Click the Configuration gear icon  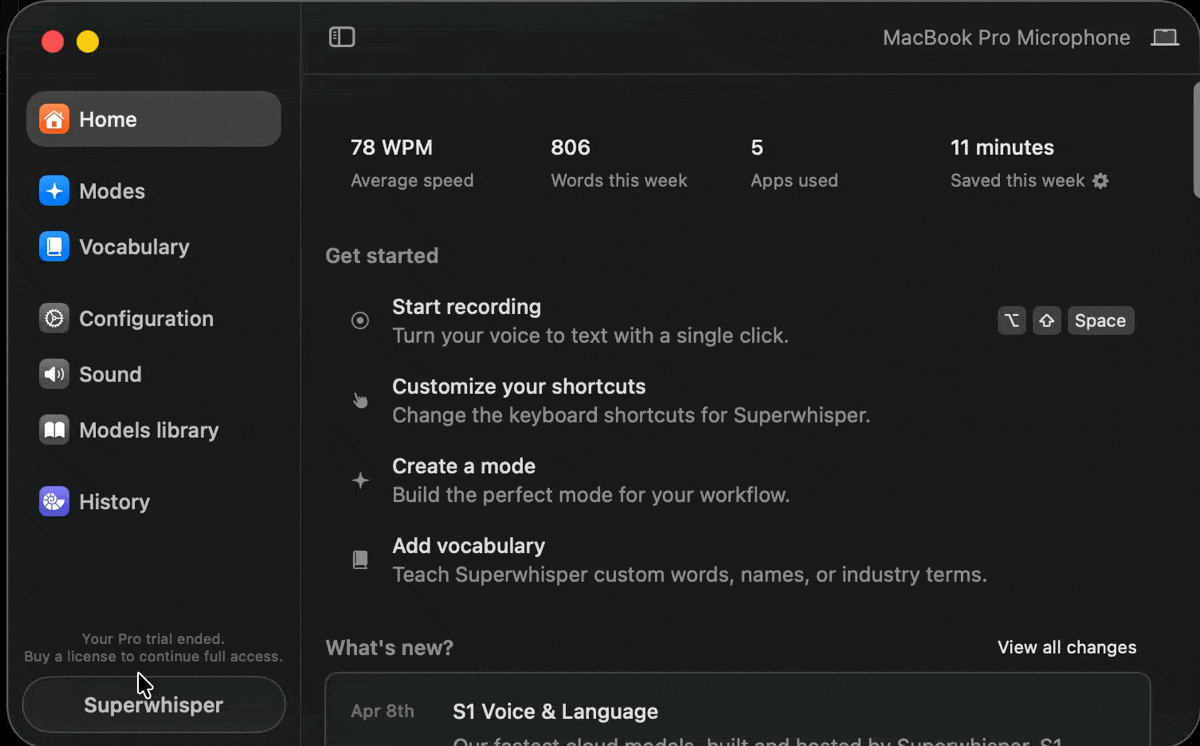[x=54, y=319]
